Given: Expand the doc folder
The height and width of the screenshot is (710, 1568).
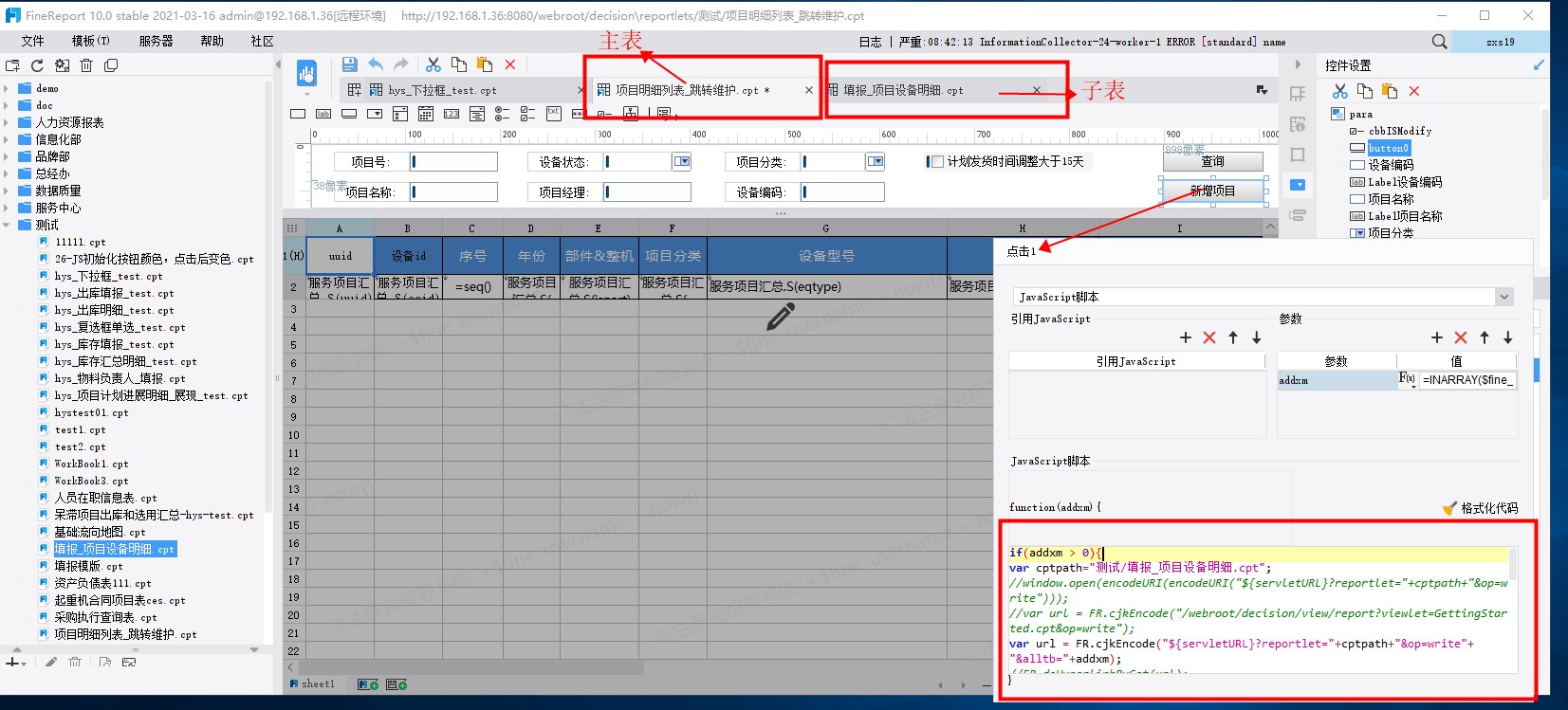Looking at the screenshot, I should pyautogui.click(x=7, y=105).
